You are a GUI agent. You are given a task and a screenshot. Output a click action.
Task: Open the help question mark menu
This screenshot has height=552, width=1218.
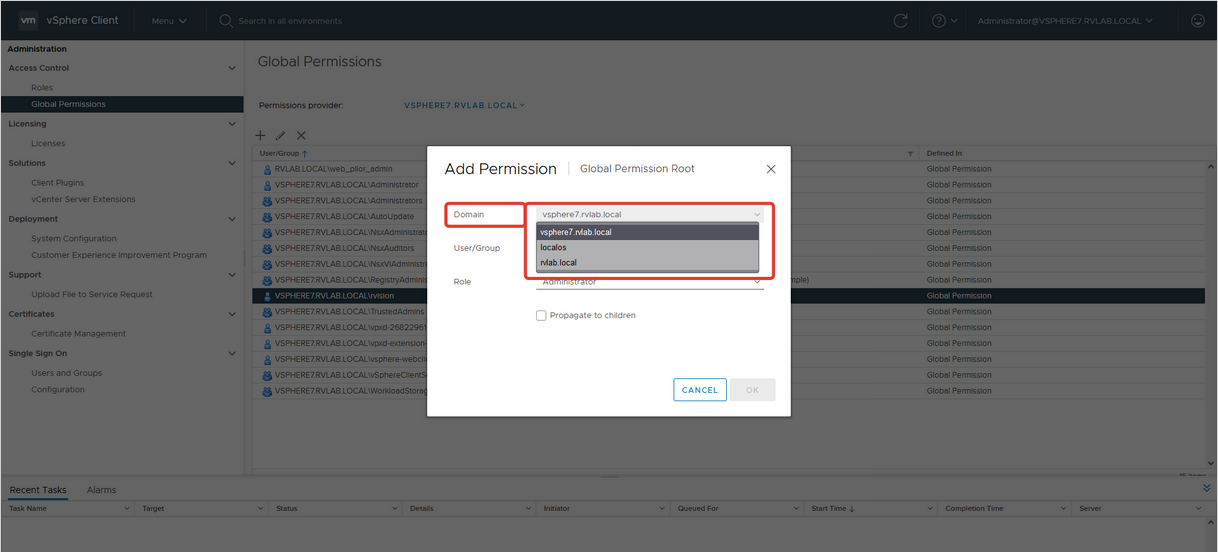pos(944,20)
